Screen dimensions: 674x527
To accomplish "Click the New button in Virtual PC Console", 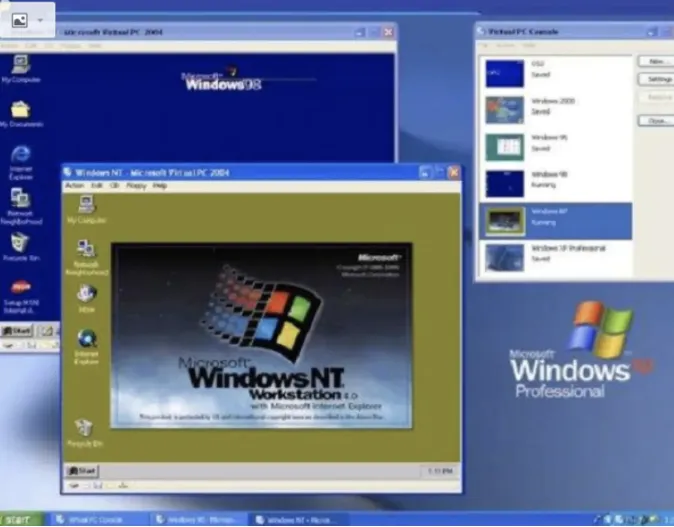I will click(656, 61).
